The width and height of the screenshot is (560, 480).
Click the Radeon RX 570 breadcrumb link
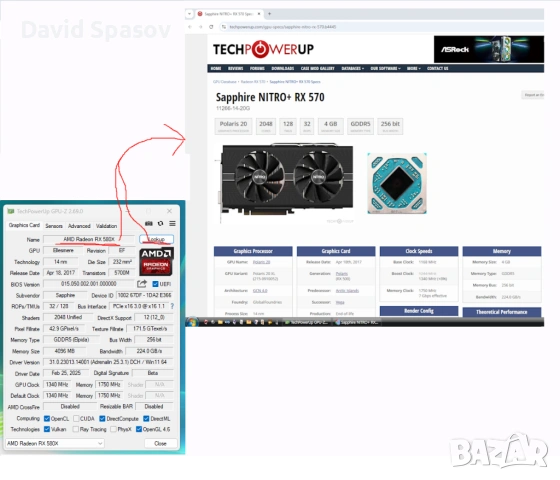(x=253, y=82)
